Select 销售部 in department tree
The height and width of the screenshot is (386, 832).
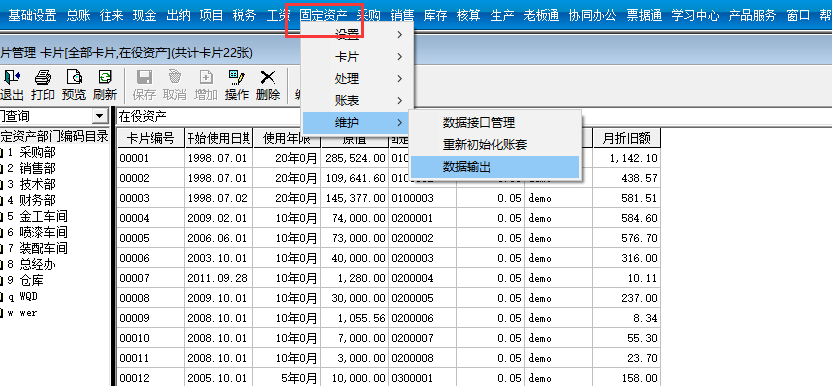coord(37,169)
